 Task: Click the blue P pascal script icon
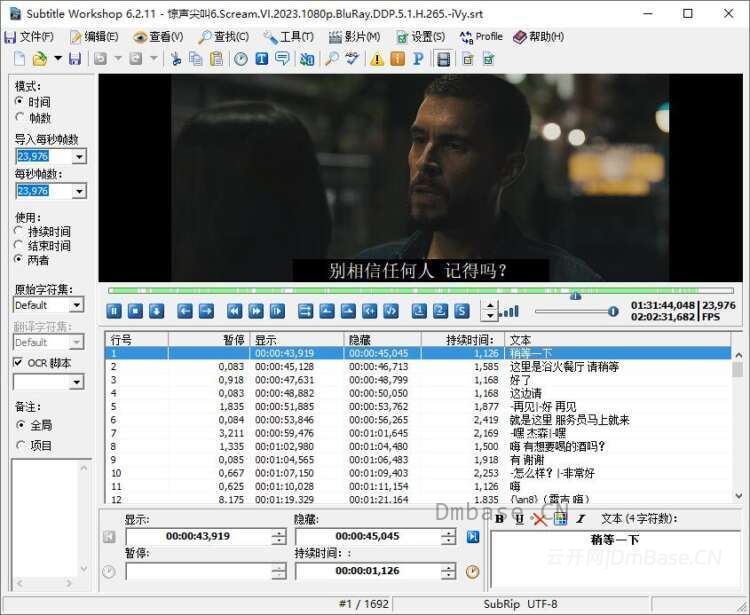[x=418, y=59]
